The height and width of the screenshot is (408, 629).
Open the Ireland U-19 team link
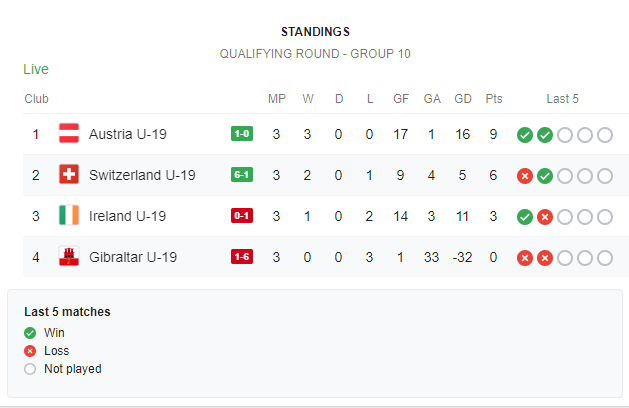127,216
